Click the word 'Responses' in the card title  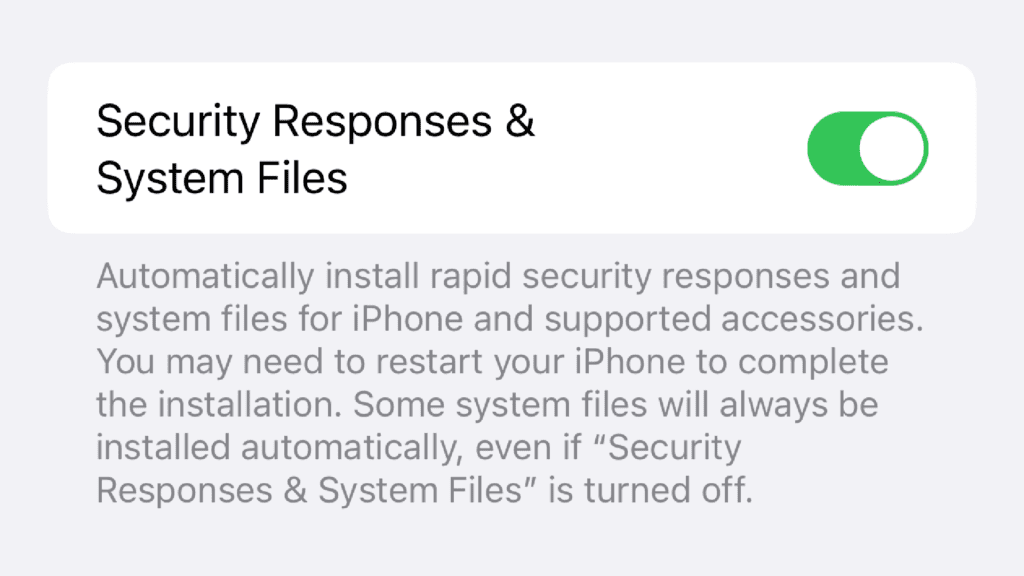click(x=382, y=122)
